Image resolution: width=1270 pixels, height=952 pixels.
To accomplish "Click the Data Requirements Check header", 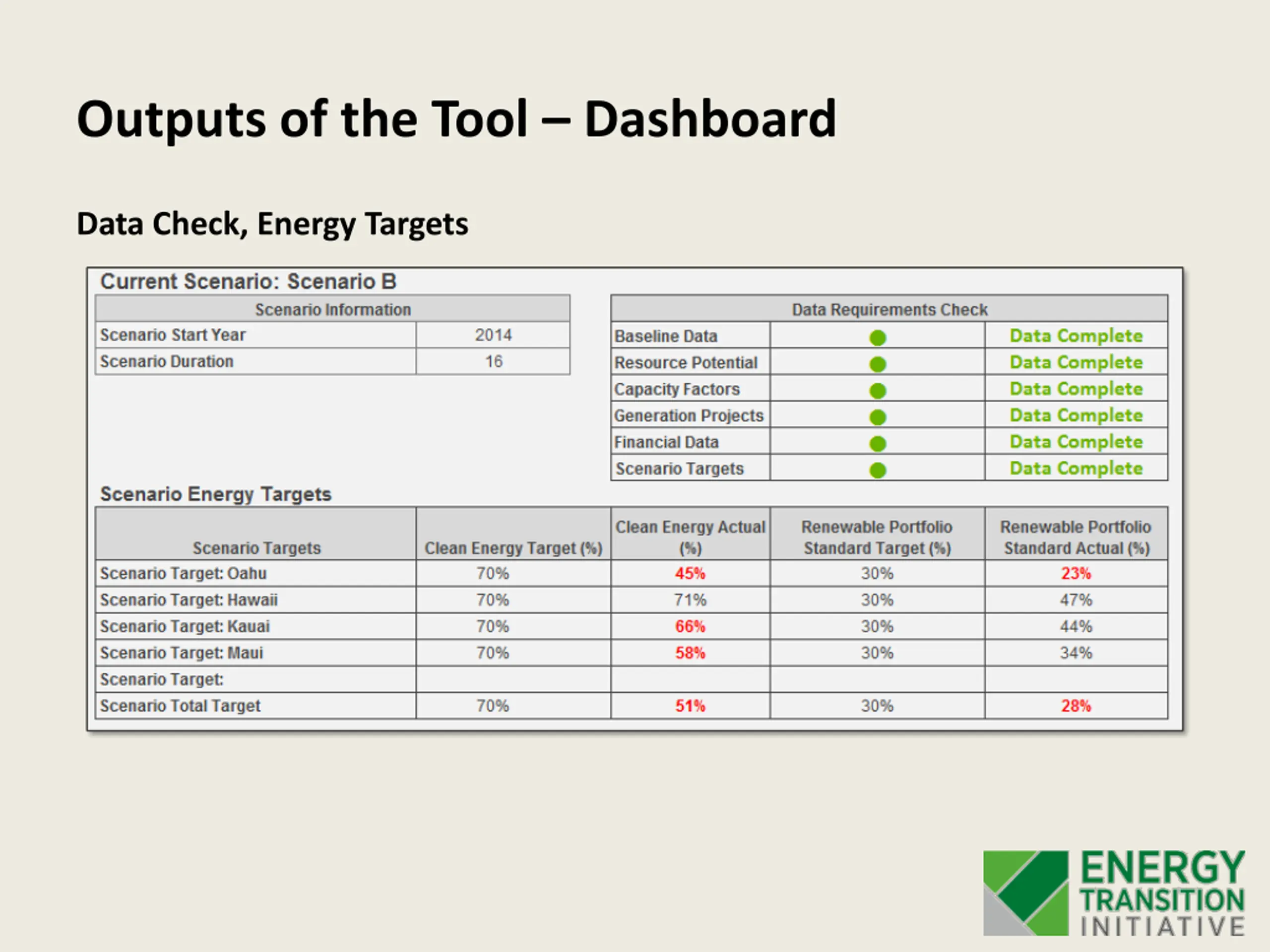I will [890, 309].
